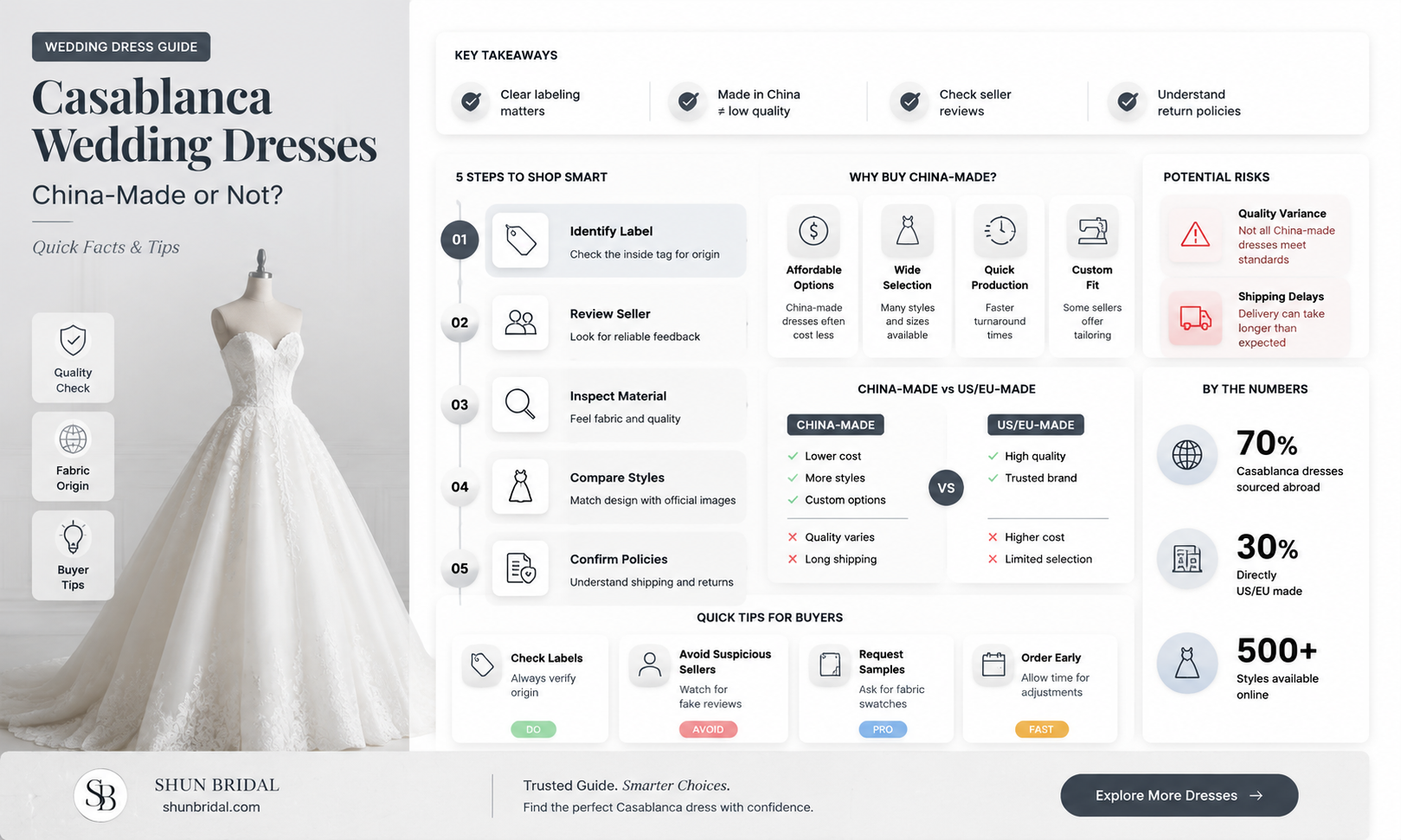Click the green check next to Custom options
Image resolution: width=1401 pixels, height=840 pixels.
793,500
